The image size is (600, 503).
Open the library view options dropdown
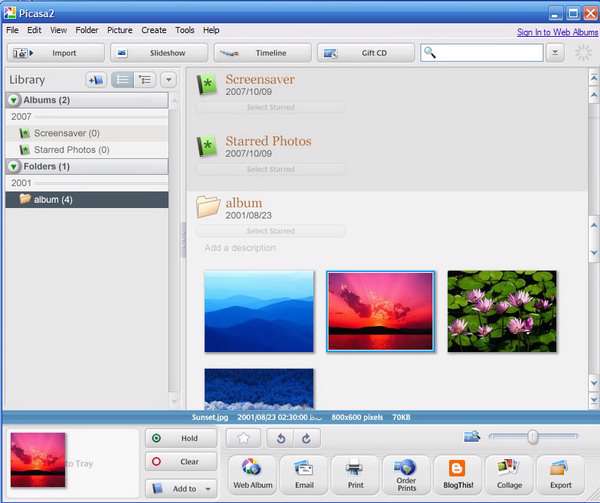168,80
